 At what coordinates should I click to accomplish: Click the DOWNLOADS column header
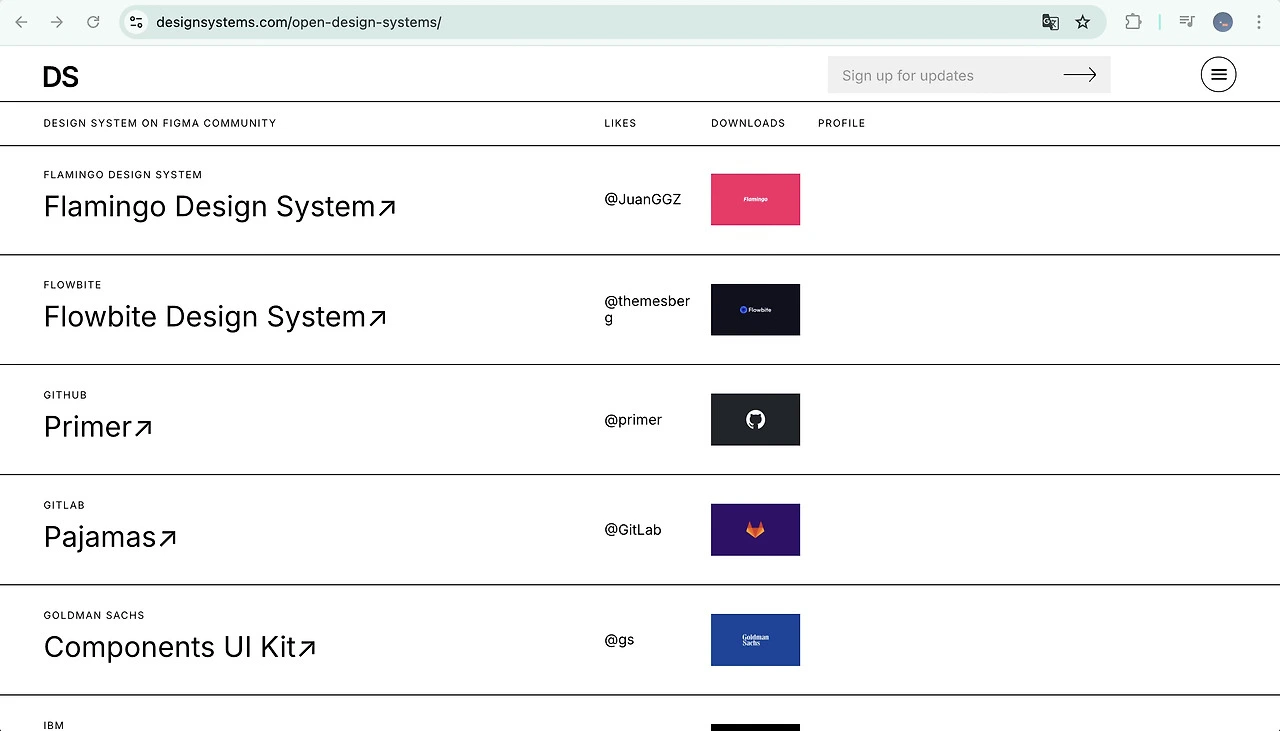click(748, 123)
